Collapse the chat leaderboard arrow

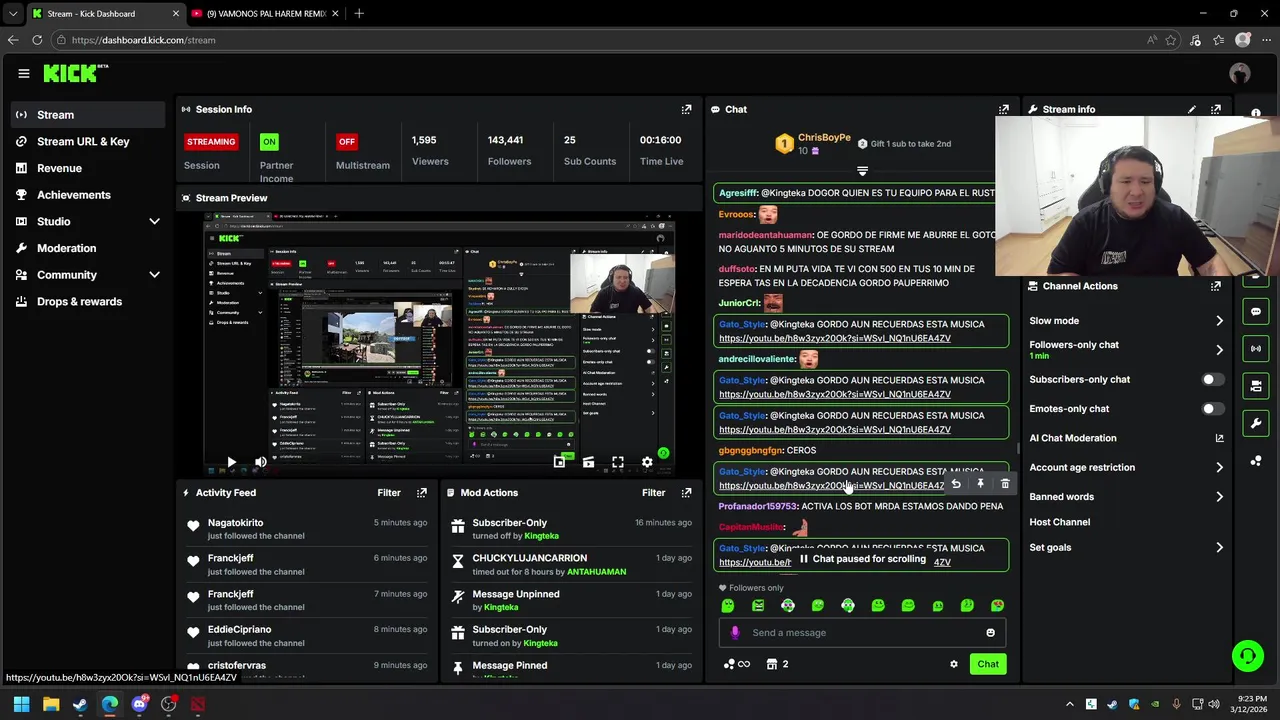coord(862,171)
